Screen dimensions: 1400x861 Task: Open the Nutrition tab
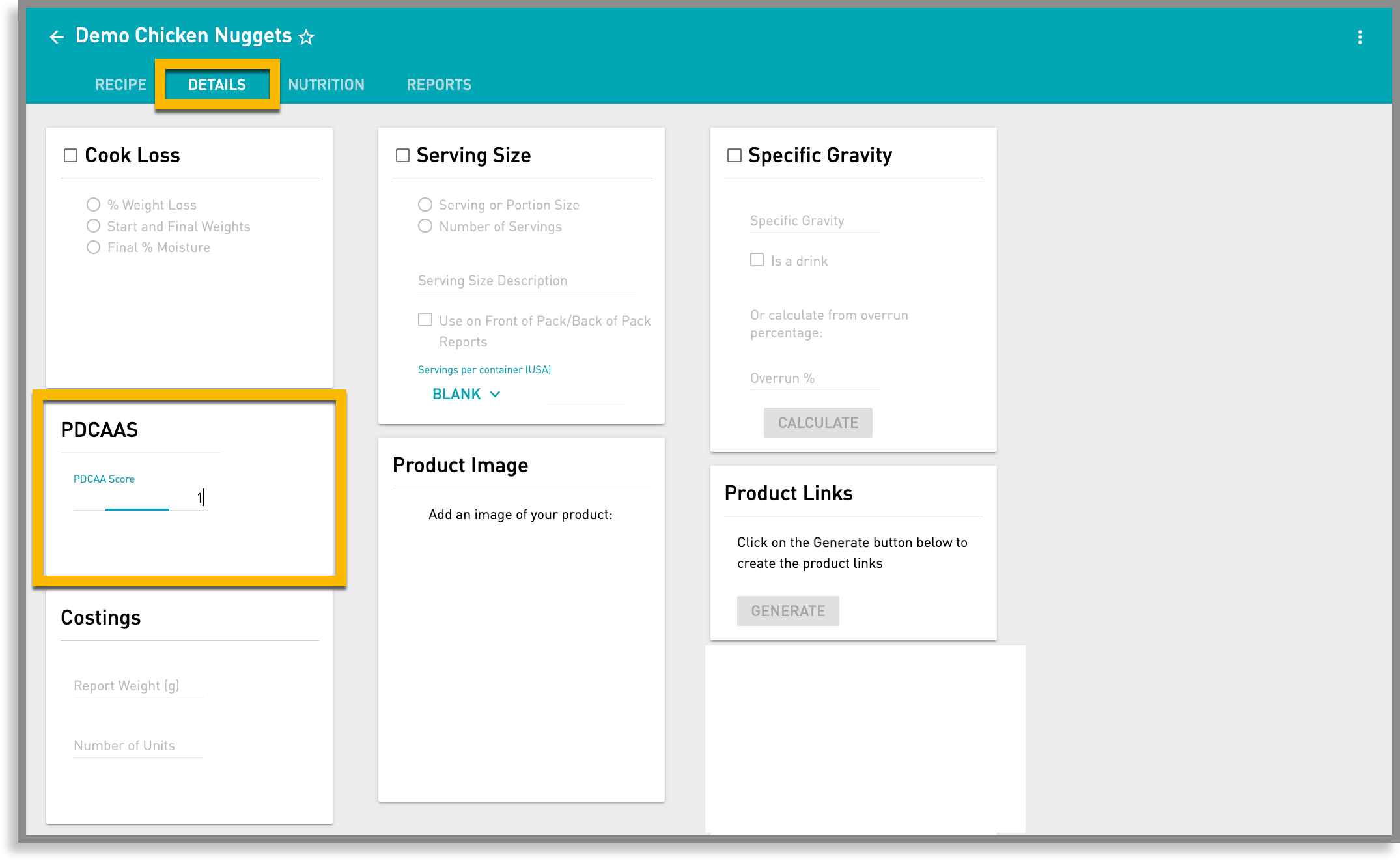[326, 85]
